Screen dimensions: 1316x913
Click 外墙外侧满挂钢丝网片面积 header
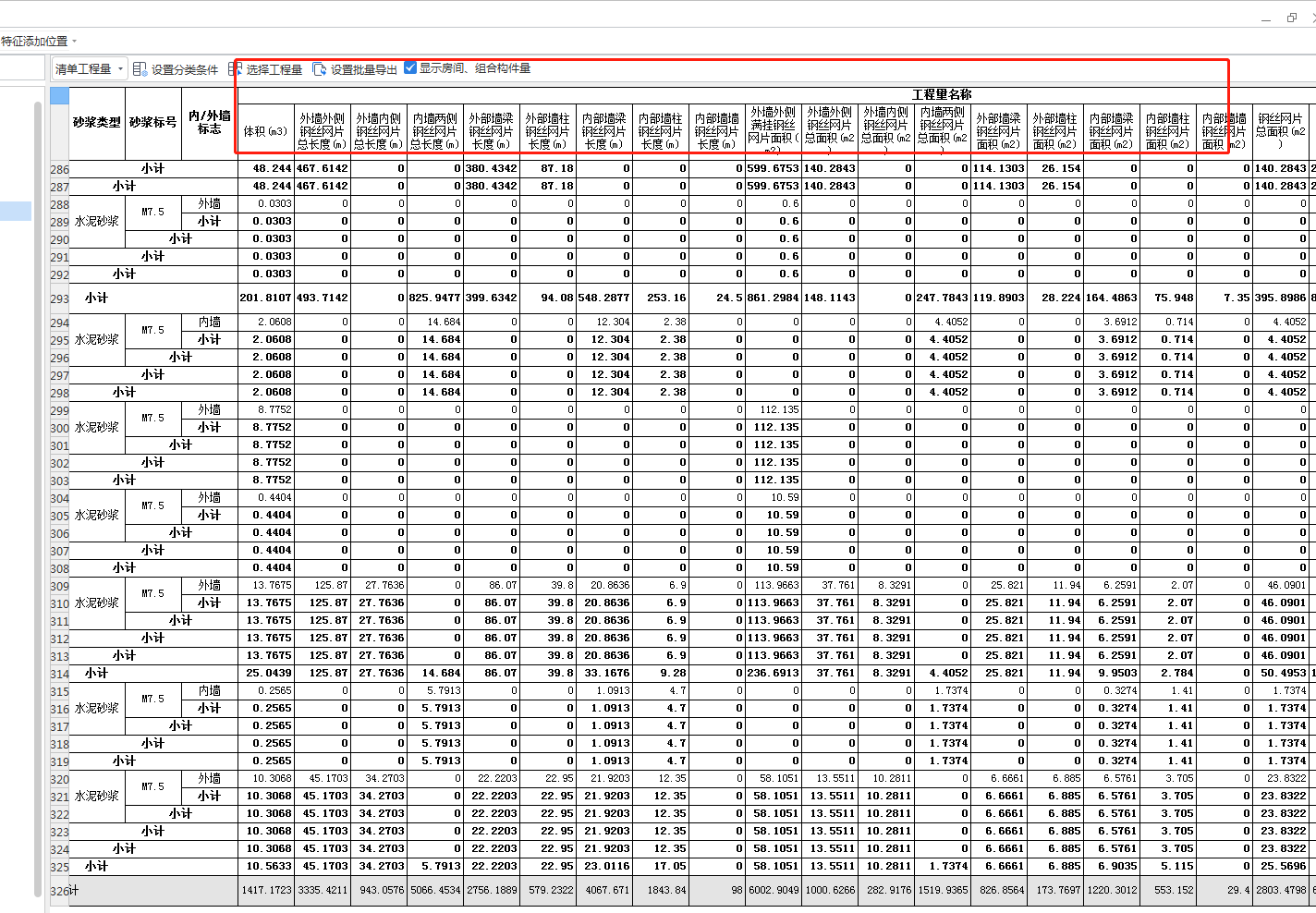click(x=774, y=131)
